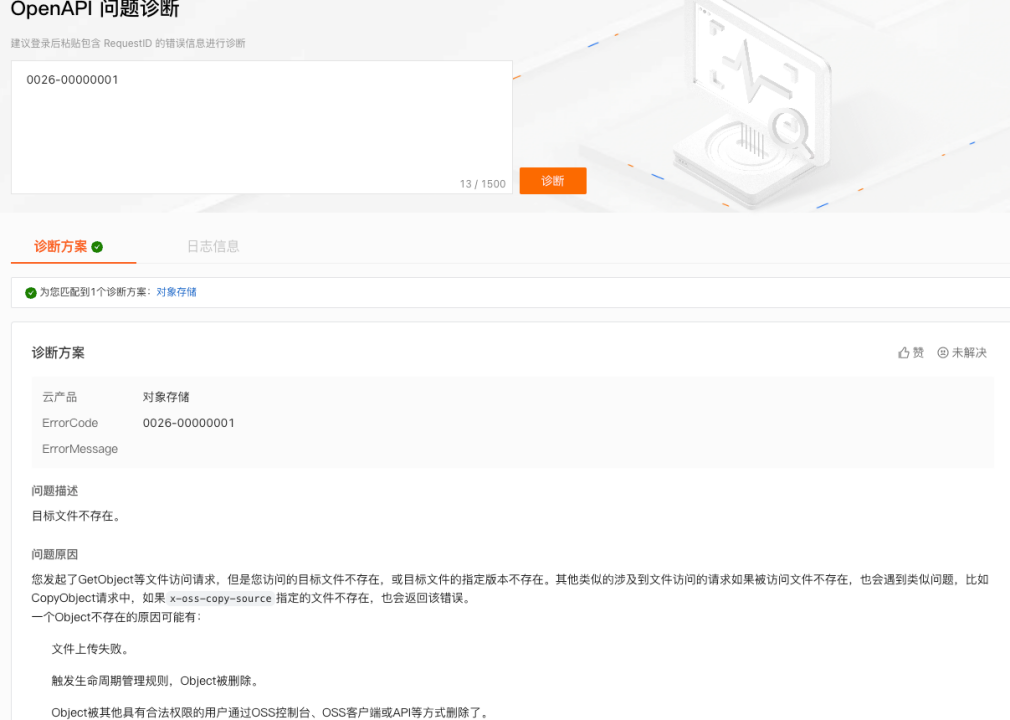Click the orange 诊断 button

click(x=553, y=181)
